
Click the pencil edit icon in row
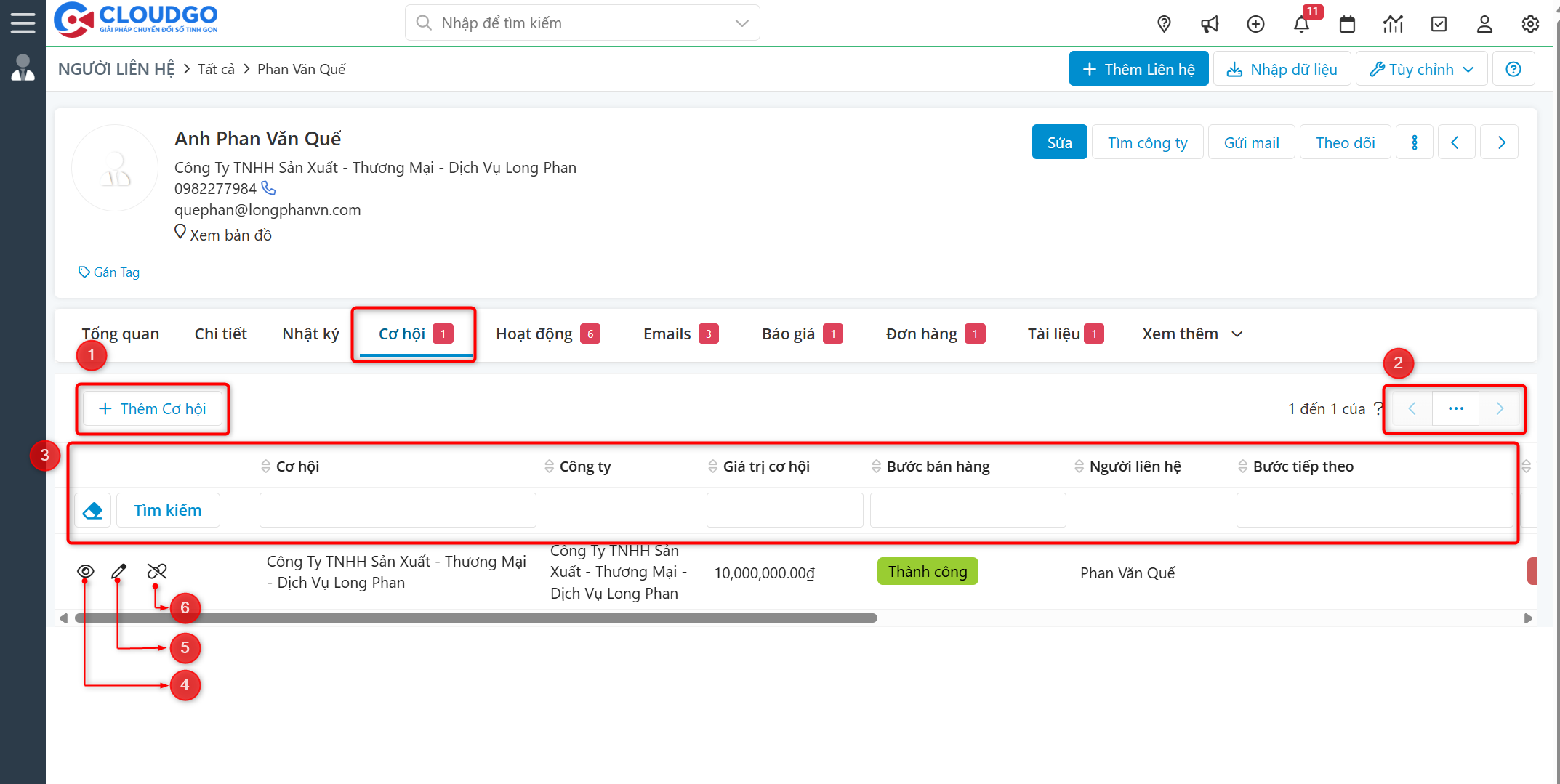(x=119, y=572)
